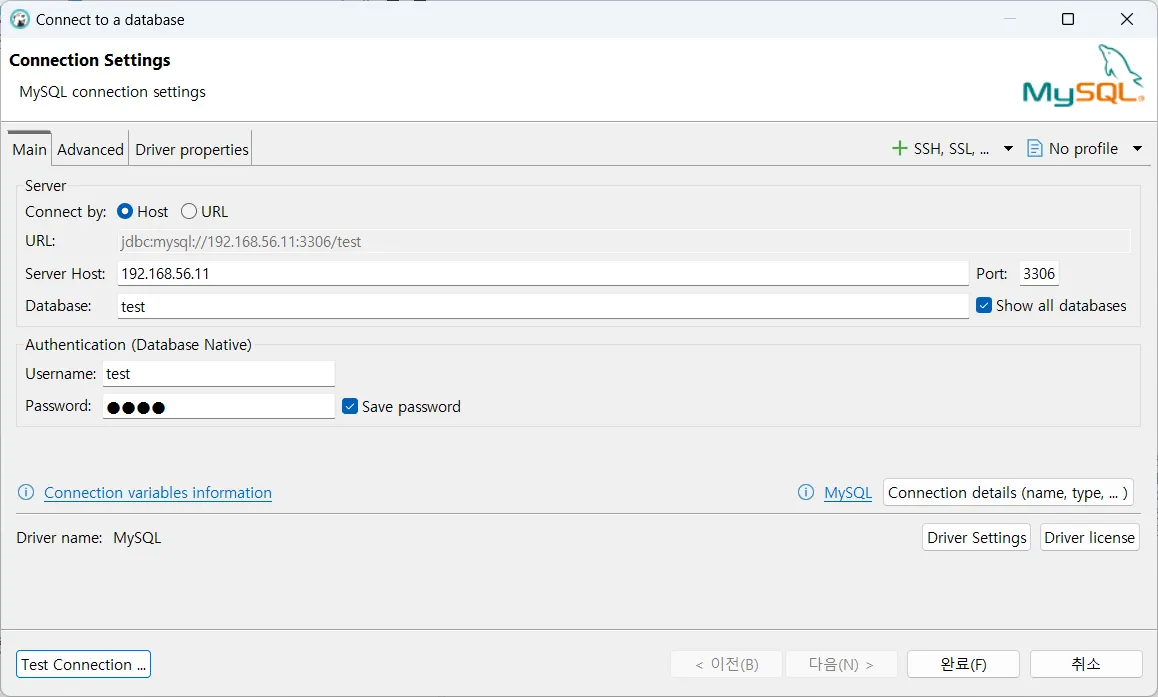
Task: Click the 다음(N) > next button
Action: tap(841, 665)
